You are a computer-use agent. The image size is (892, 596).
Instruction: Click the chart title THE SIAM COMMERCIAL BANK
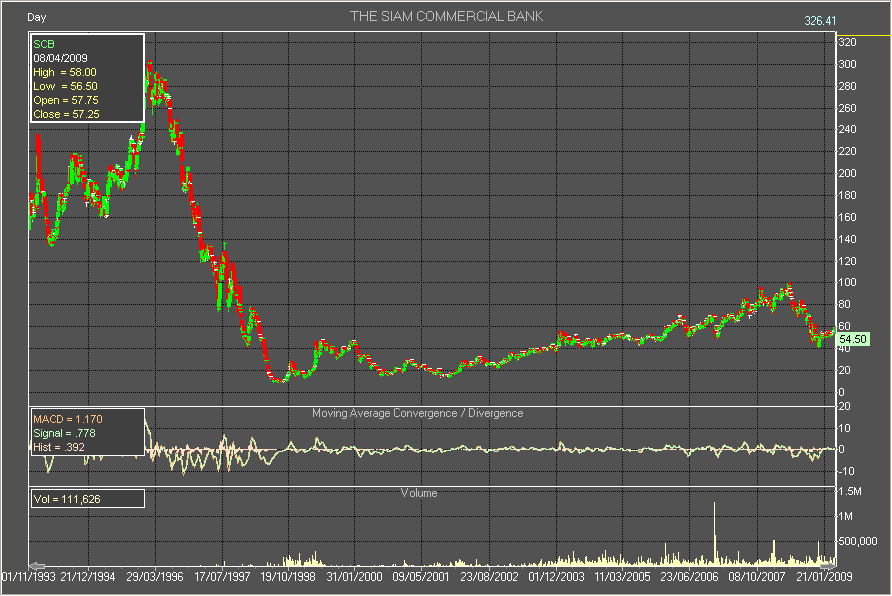pos(447,16)
